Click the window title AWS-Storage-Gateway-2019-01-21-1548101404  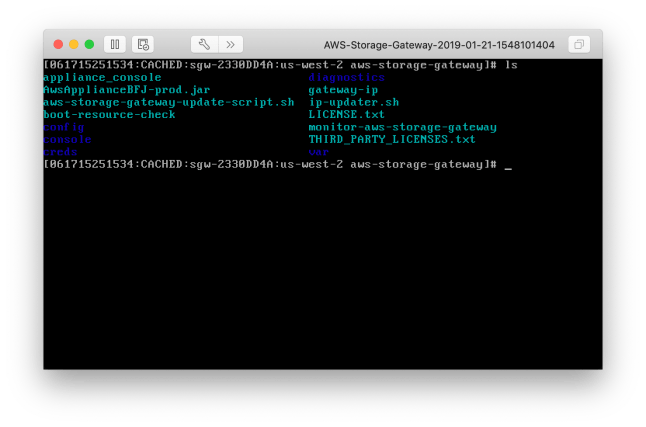[439, 45]
